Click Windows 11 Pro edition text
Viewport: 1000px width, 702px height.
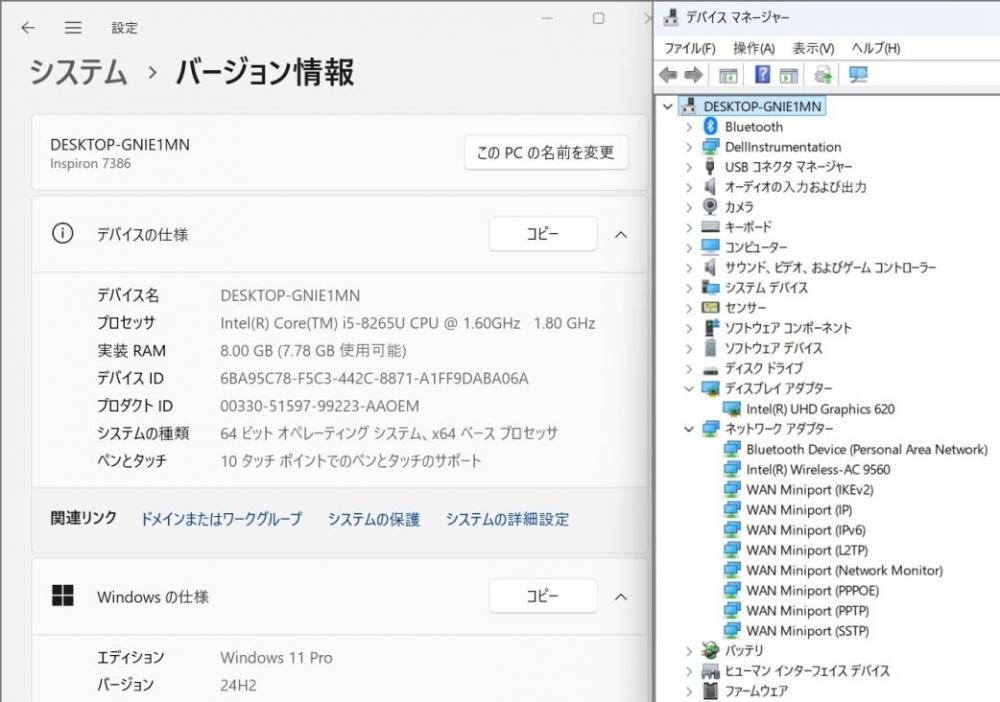click(x=276, y=657)
